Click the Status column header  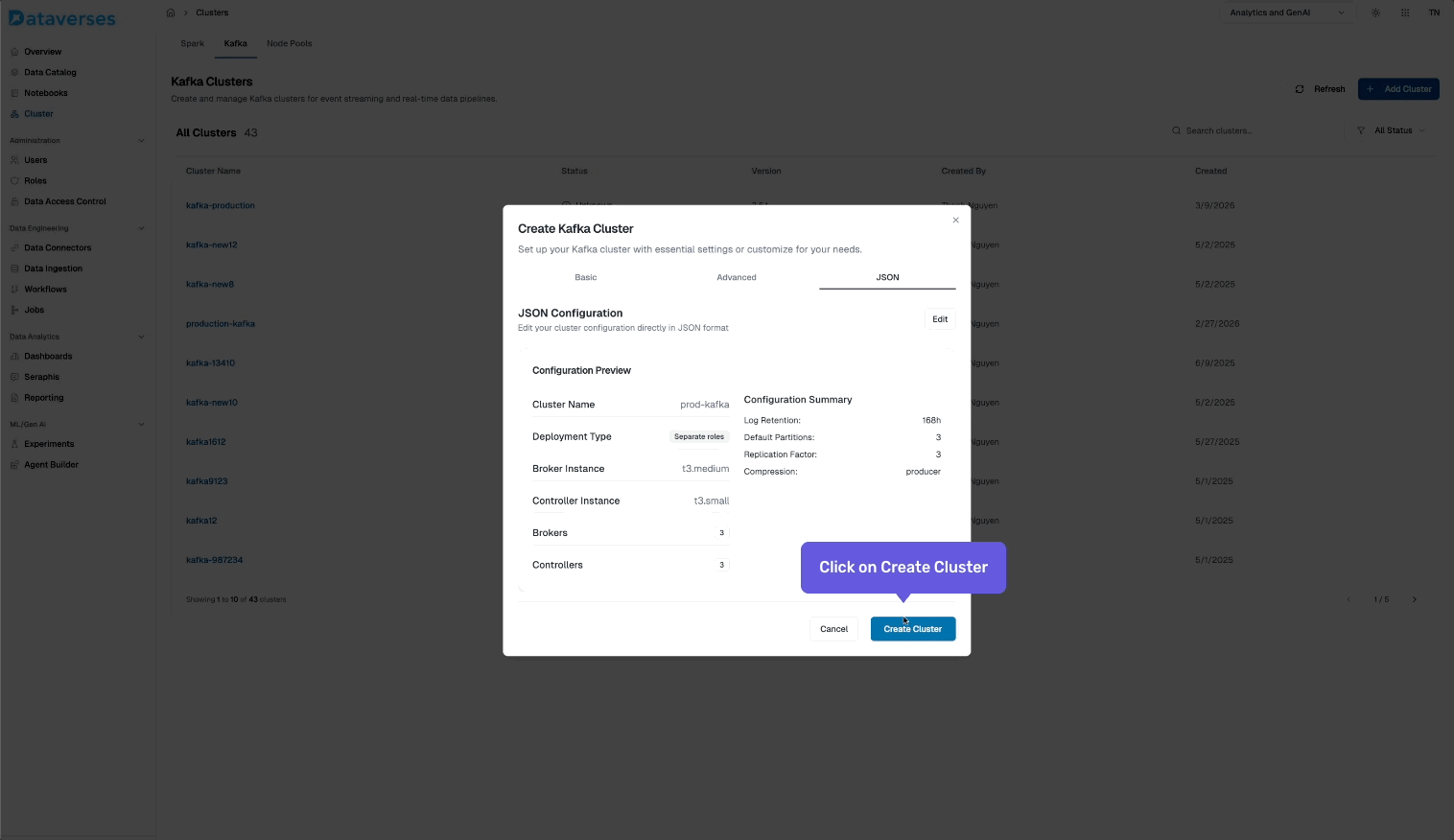575,171
